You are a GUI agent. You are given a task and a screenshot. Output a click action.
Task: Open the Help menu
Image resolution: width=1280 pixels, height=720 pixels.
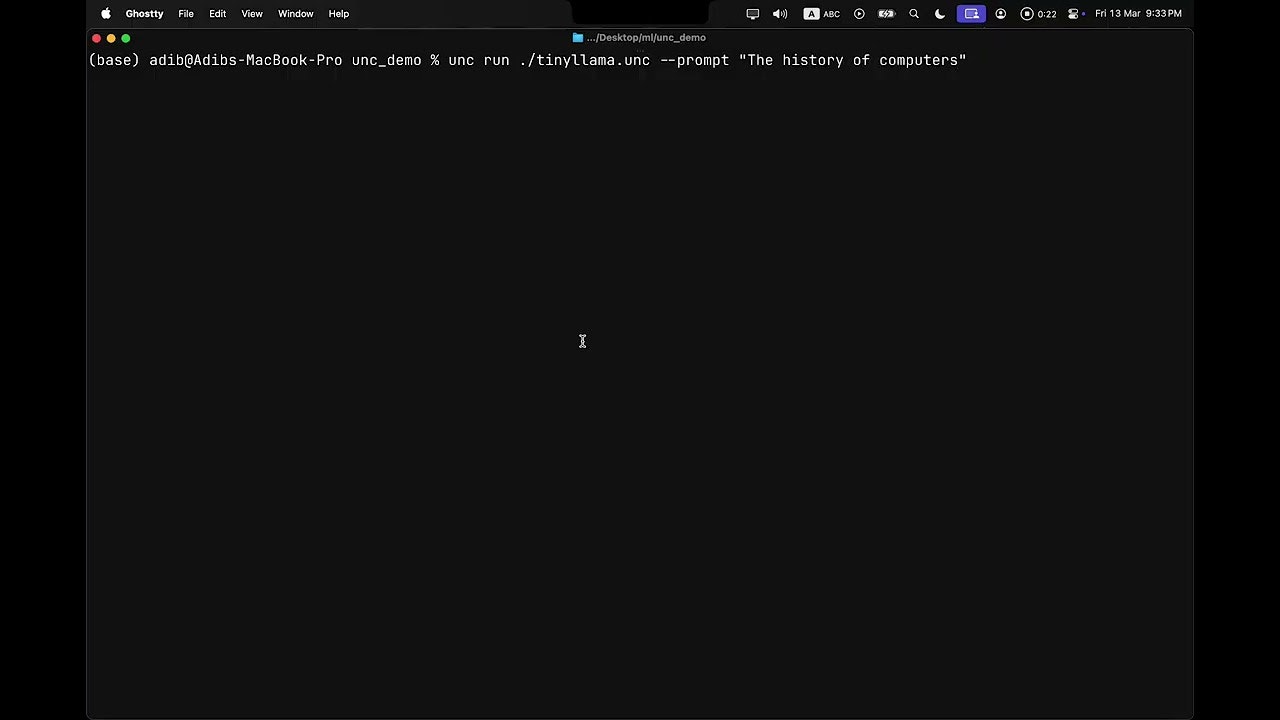pyautogui.click(x=339, y=14)
